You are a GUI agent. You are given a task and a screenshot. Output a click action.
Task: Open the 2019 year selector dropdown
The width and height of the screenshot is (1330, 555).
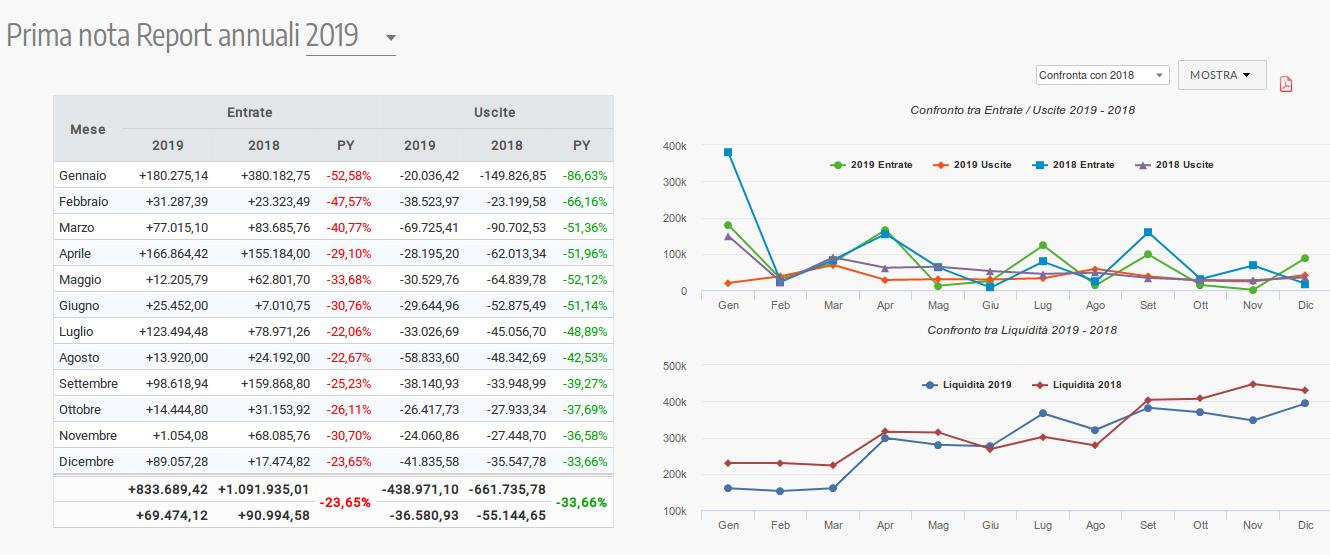coord(351,37)
